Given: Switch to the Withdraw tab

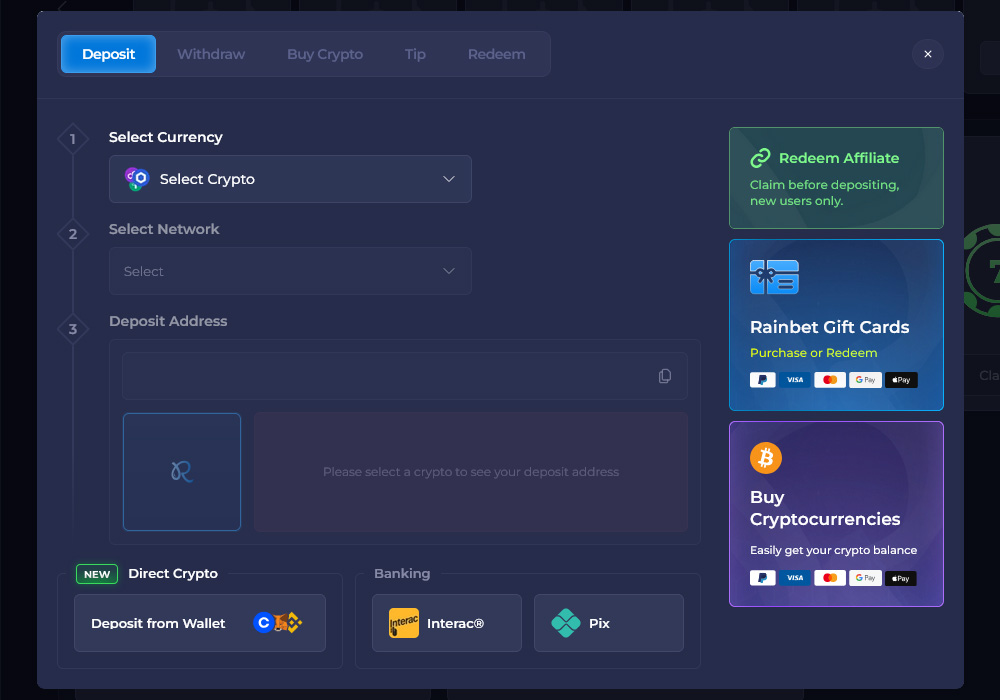Looking at the screenshot, I should click(210, 54).
